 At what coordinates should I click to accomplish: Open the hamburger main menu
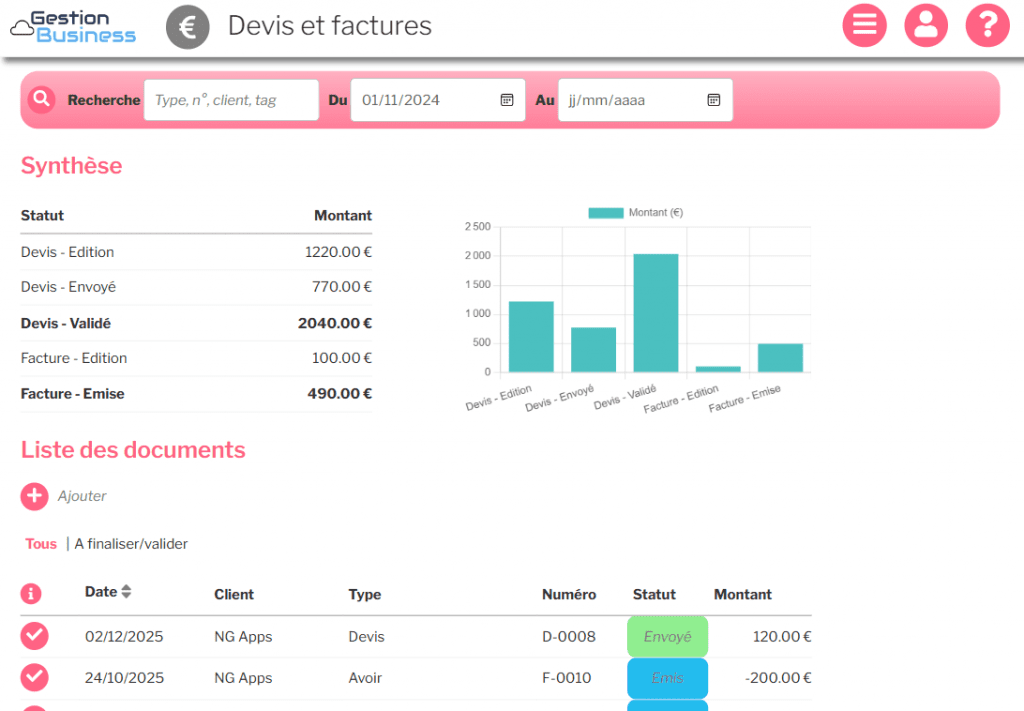coord(865,26)
